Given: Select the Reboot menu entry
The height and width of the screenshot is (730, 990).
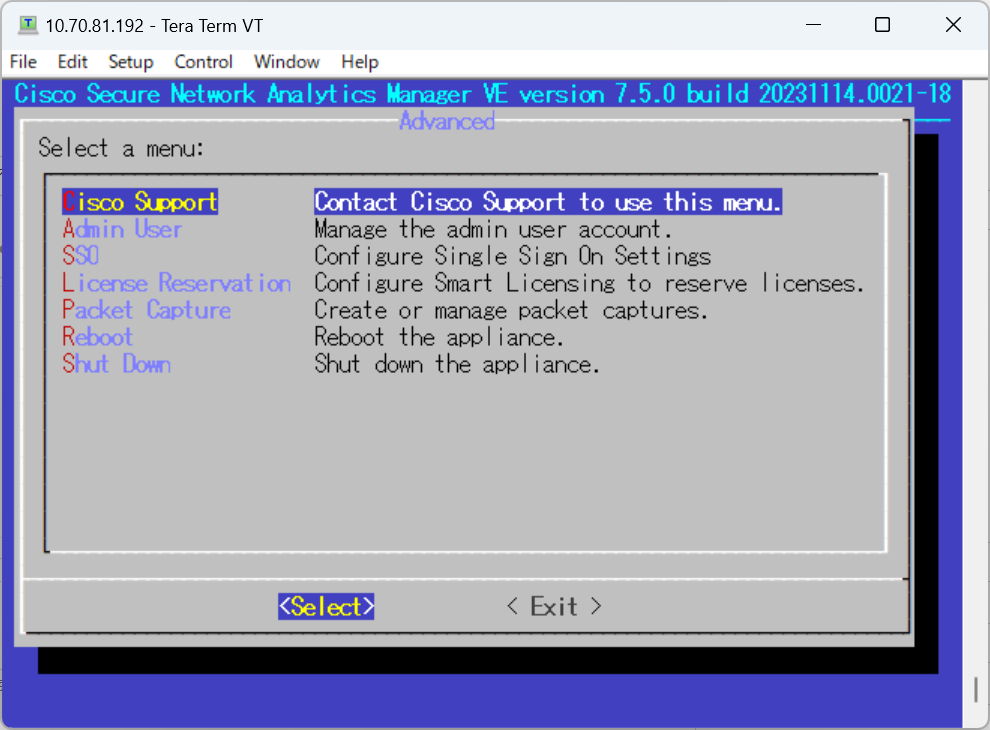Looking at the screenshot, I should point(97,337).
